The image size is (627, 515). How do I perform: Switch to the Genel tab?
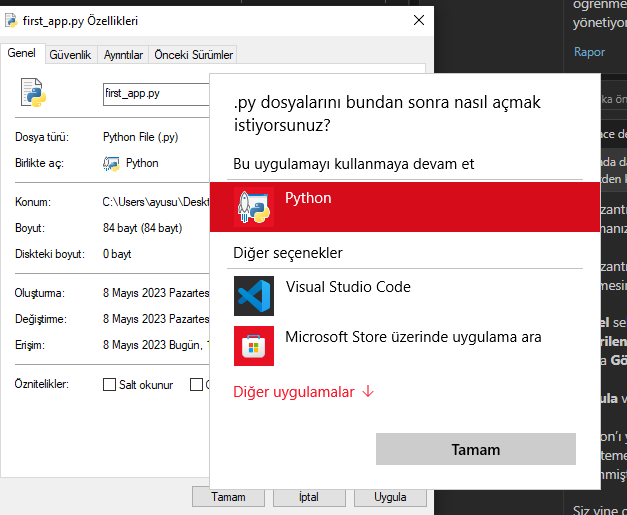pyautogui.click(x=22, y=53)
